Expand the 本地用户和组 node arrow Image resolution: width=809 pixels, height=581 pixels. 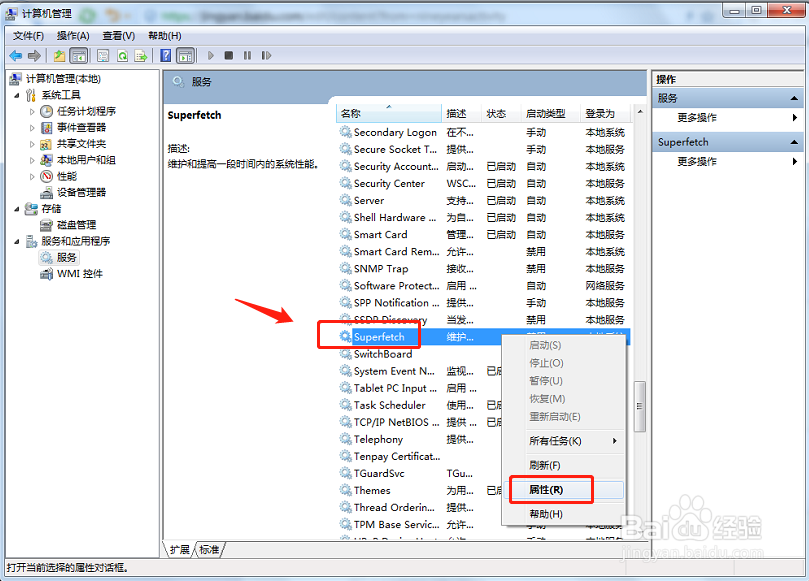pos(32,160)
